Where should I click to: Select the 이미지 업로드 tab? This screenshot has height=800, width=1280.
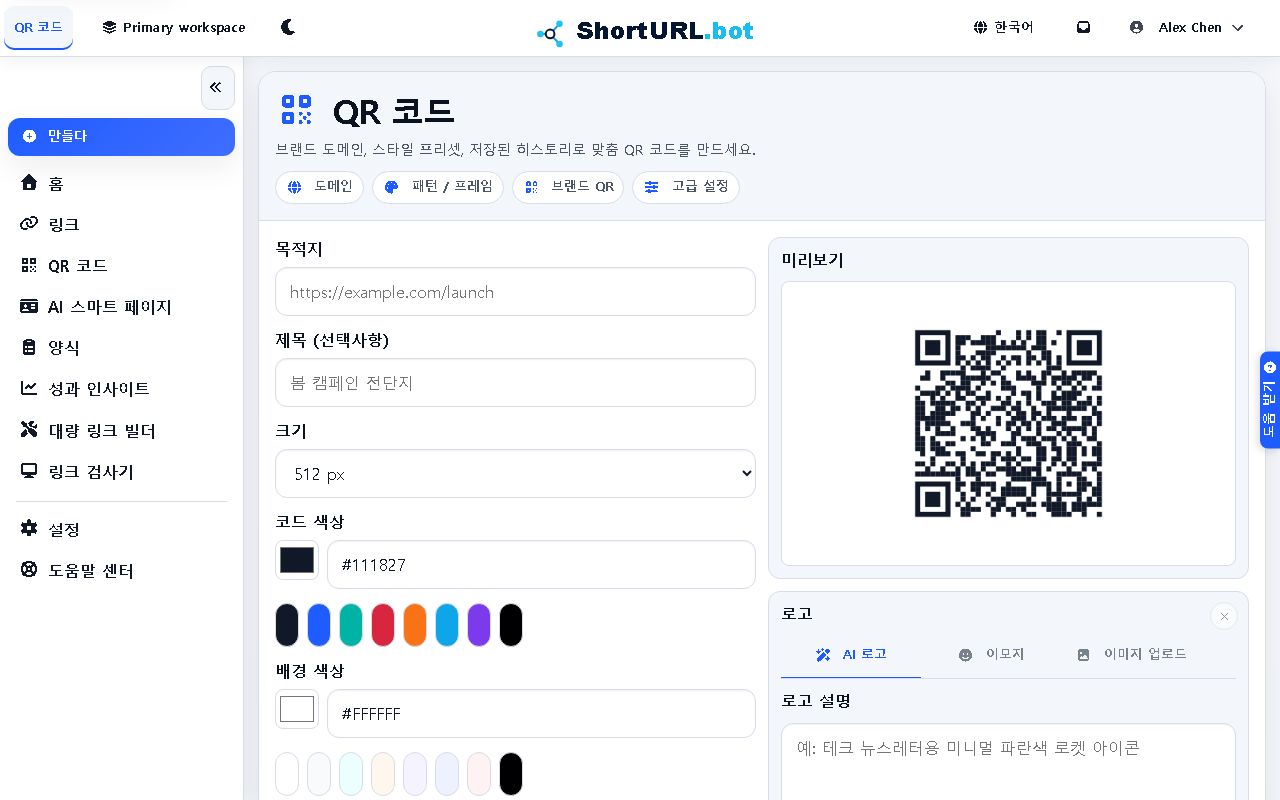point(1131,655)
